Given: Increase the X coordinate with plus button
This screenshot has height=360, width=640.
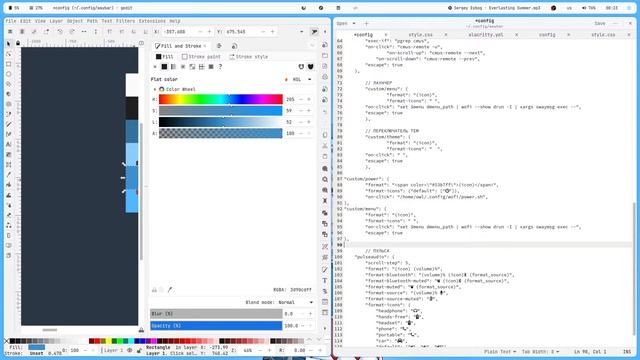Looking at the screenshot, I should 209,31.
